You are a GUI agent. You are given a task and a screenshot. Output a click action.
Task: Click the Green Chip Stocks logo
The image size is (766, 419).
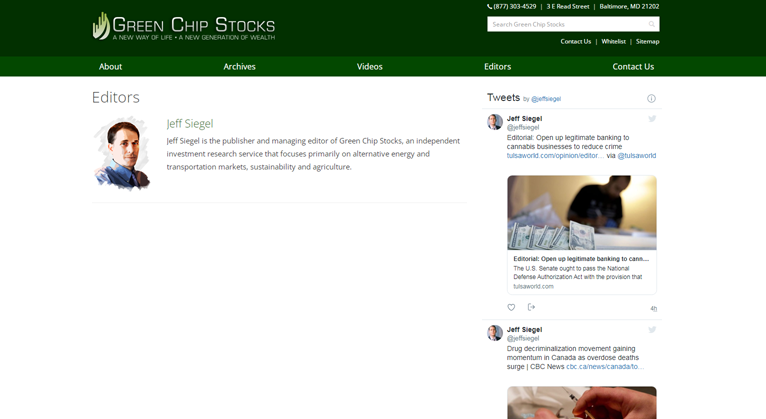184,26
